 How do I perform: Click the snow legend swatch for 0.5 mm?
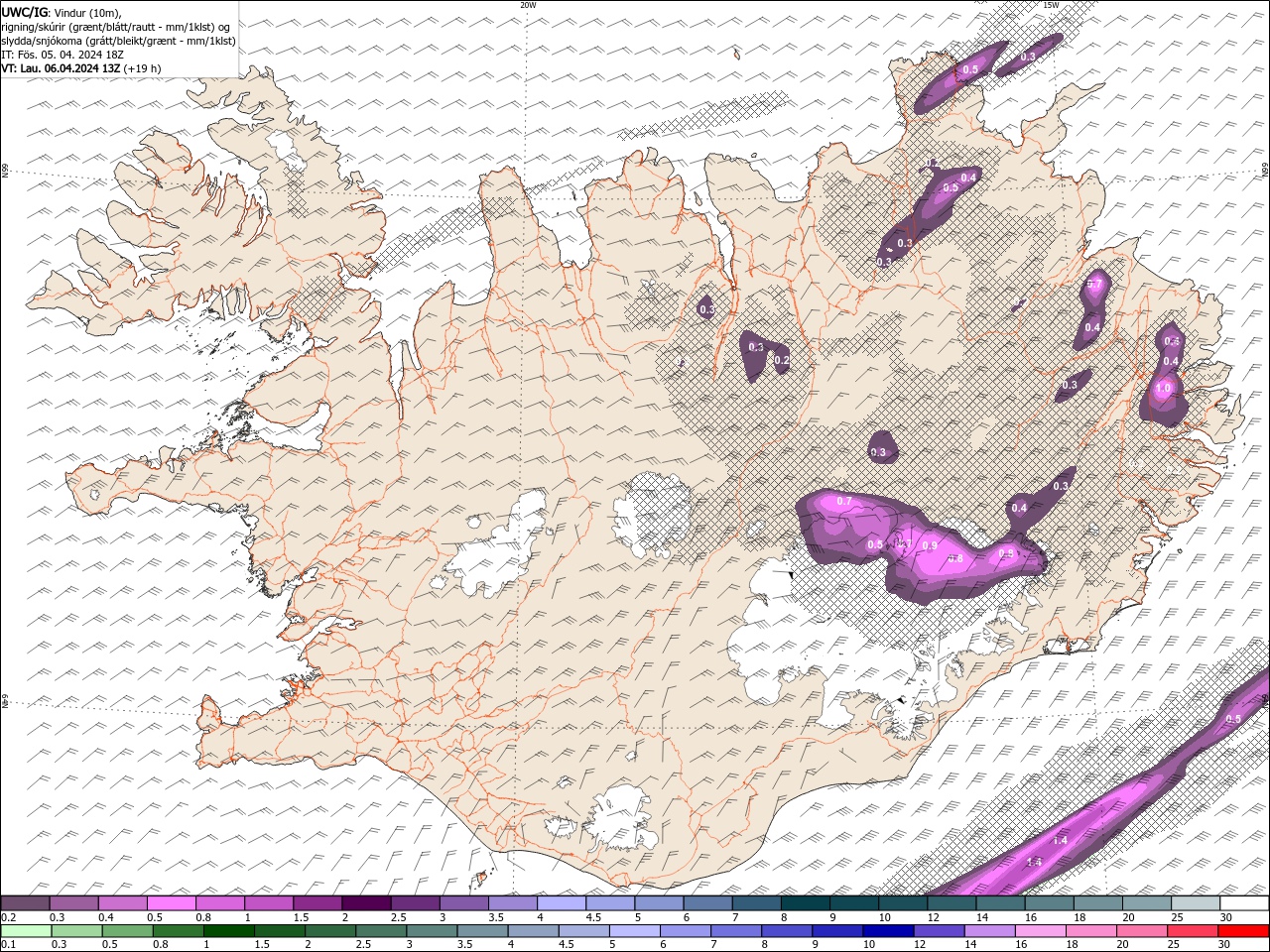tap(171, 903)
